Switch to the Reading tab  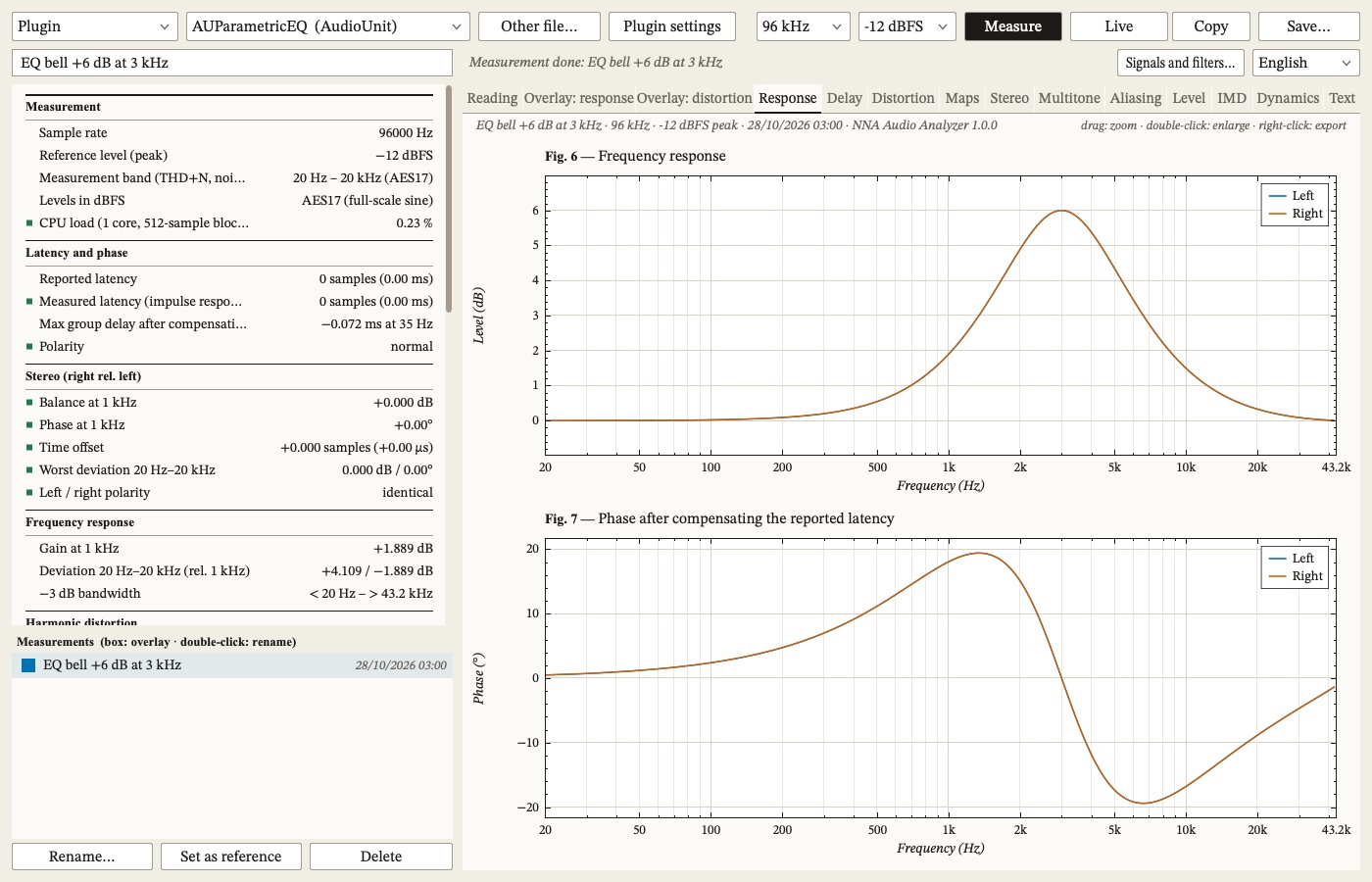(492, 98)
